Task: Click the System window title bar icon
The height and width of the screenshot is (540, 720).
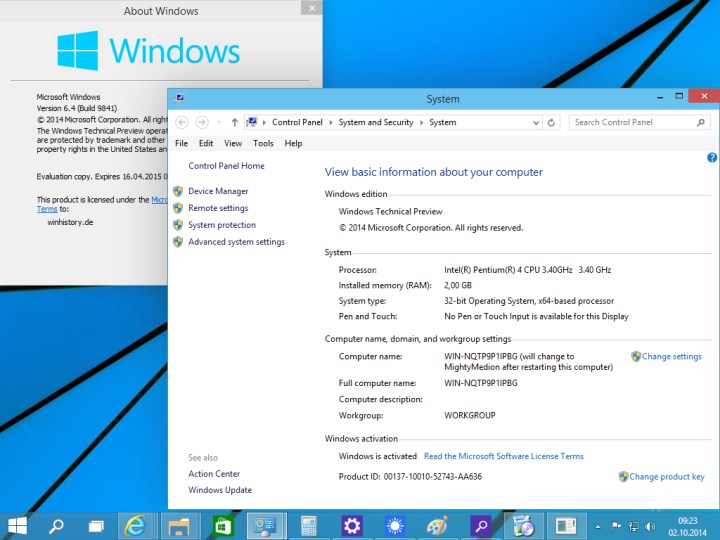Action: point(179,98)
